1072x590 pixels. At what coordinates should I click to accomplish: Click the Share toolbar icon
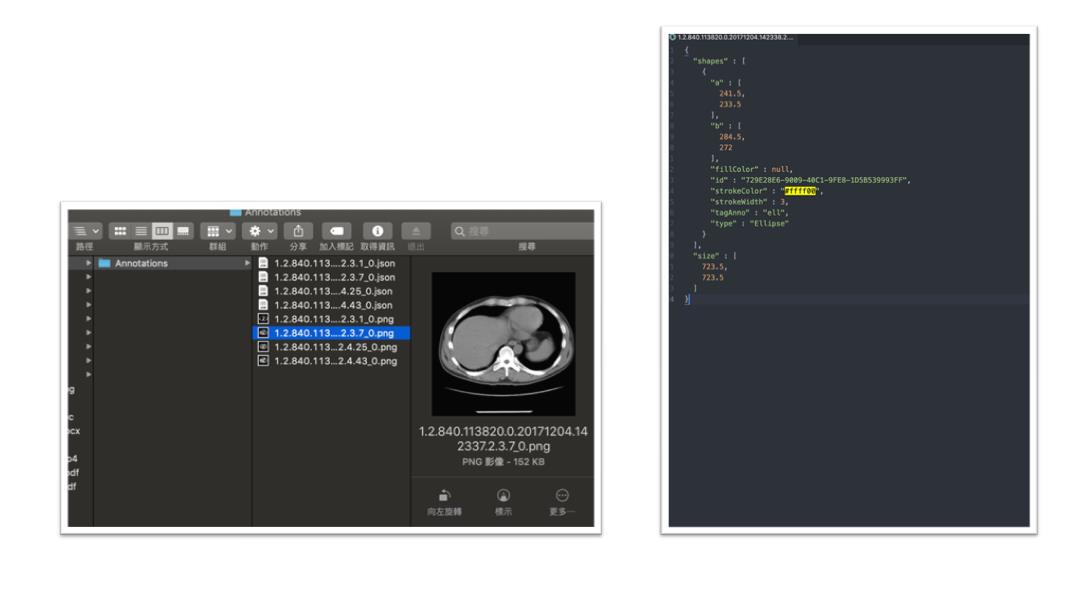298,231
